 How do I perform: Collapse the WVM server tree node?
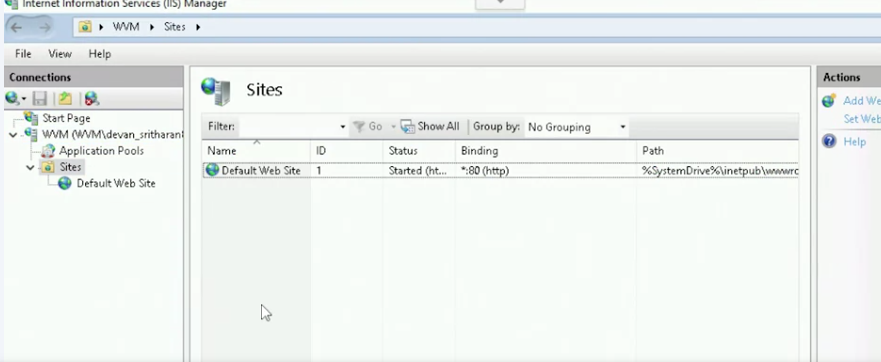coord(13,135)
